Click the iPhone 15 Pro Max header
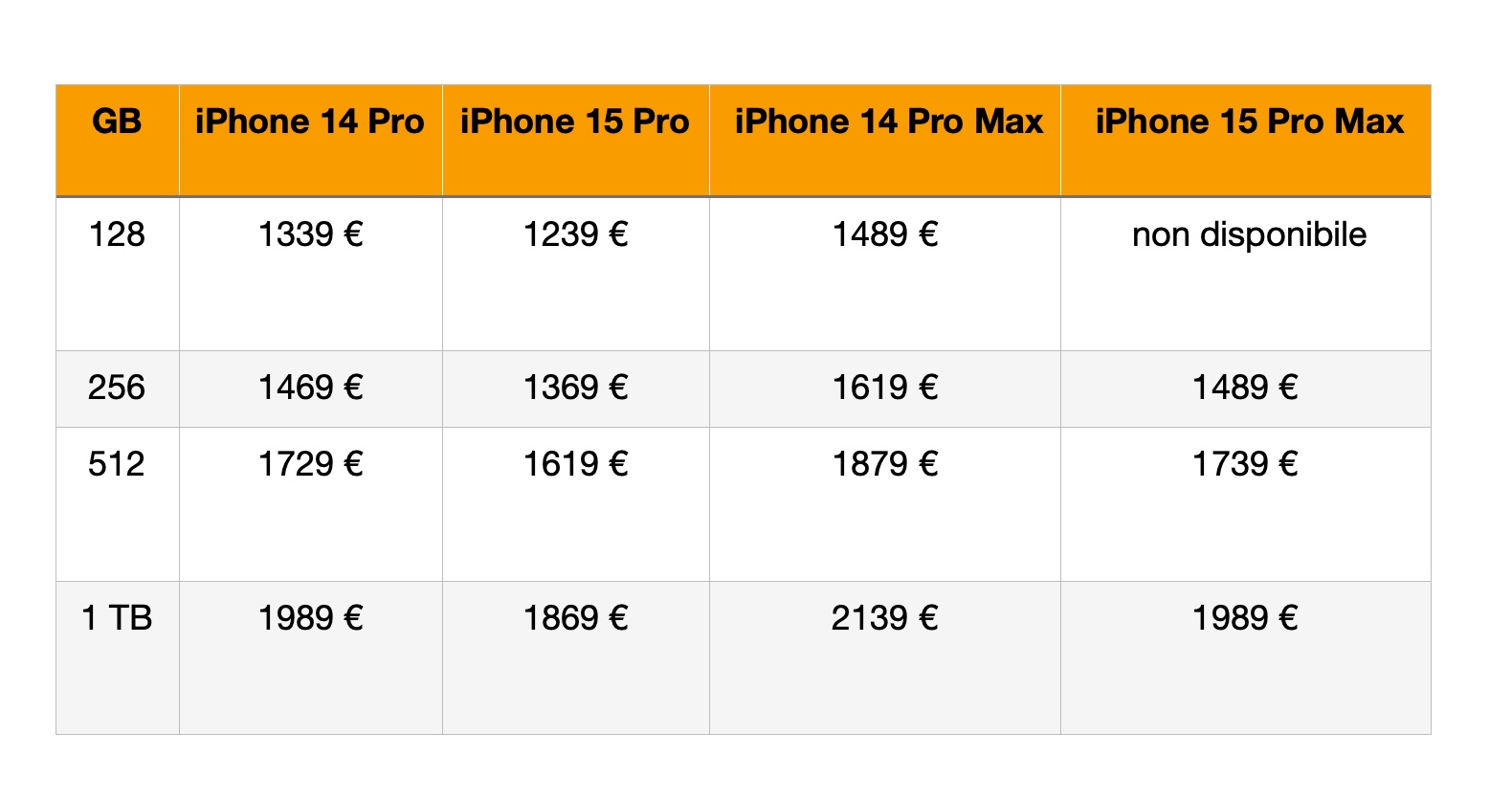This screenshot has height=800, width=1512. 1249,122
